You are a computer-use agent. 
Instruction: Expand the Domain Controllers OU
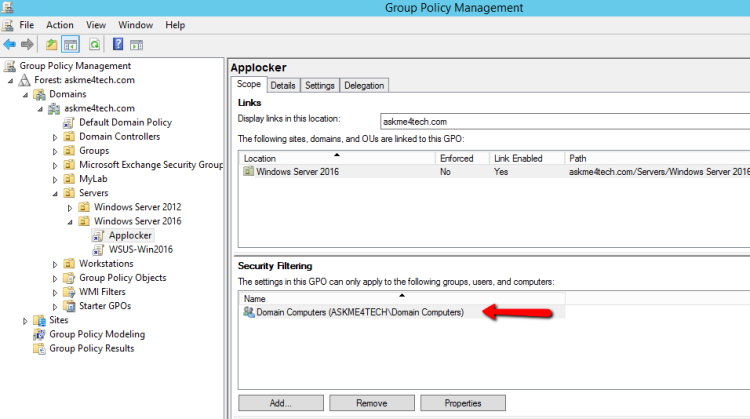pyautogui.click(x=56, y=137)
